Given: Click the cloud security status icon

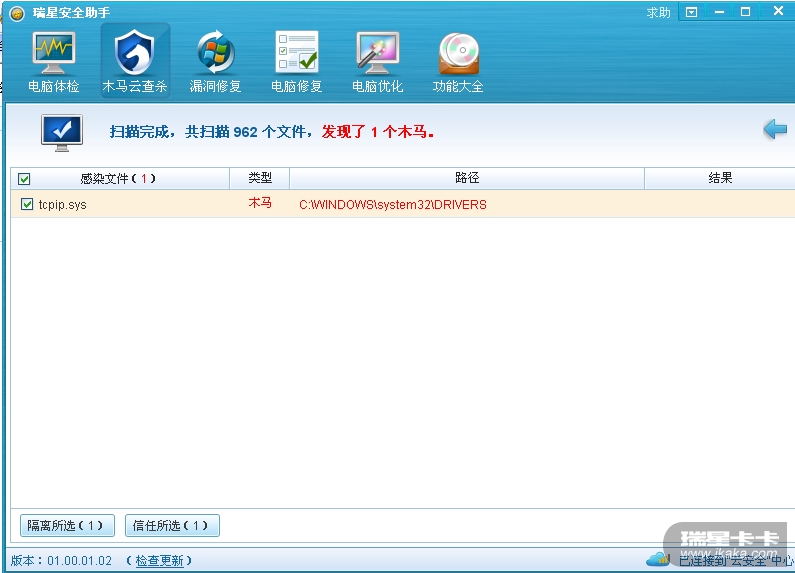Looking at the screenshot, I should point(658,559).
